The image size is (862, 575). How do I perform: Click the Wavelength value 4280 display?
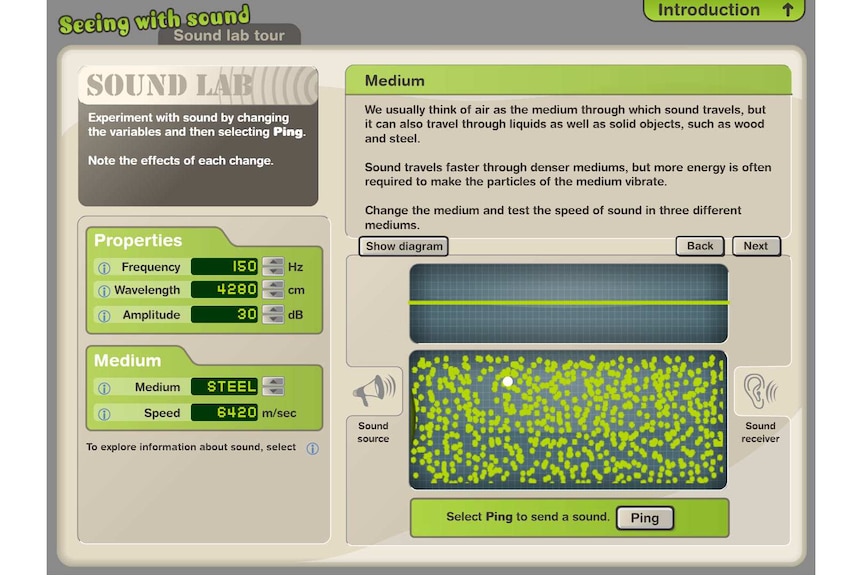tap(224, 290)
